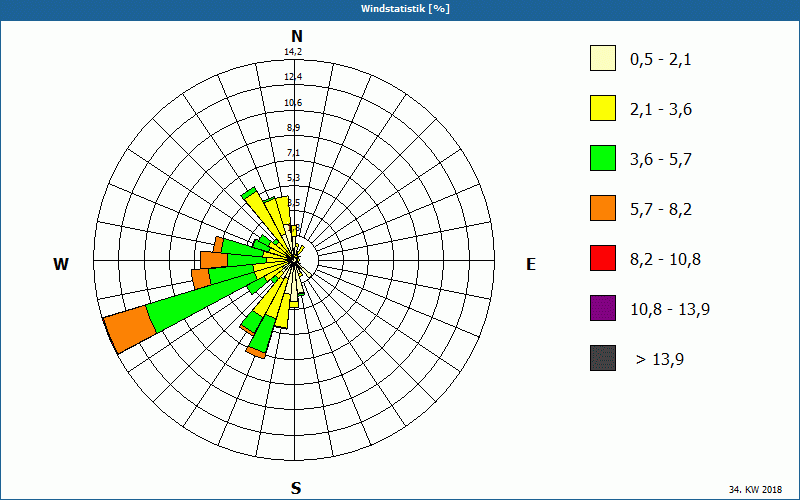Click the 10,6 ring scale label

pos(293,103)
